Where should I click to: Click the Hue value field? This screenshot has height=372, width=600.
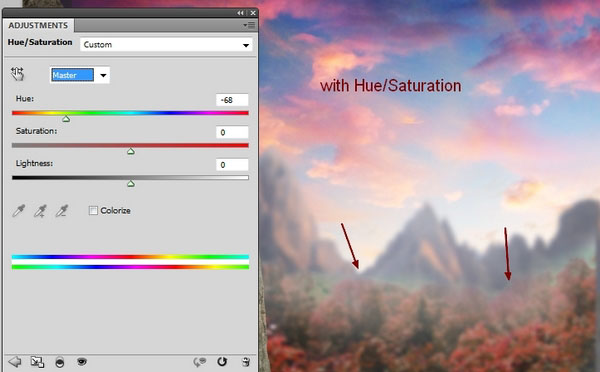pos(232,100)
